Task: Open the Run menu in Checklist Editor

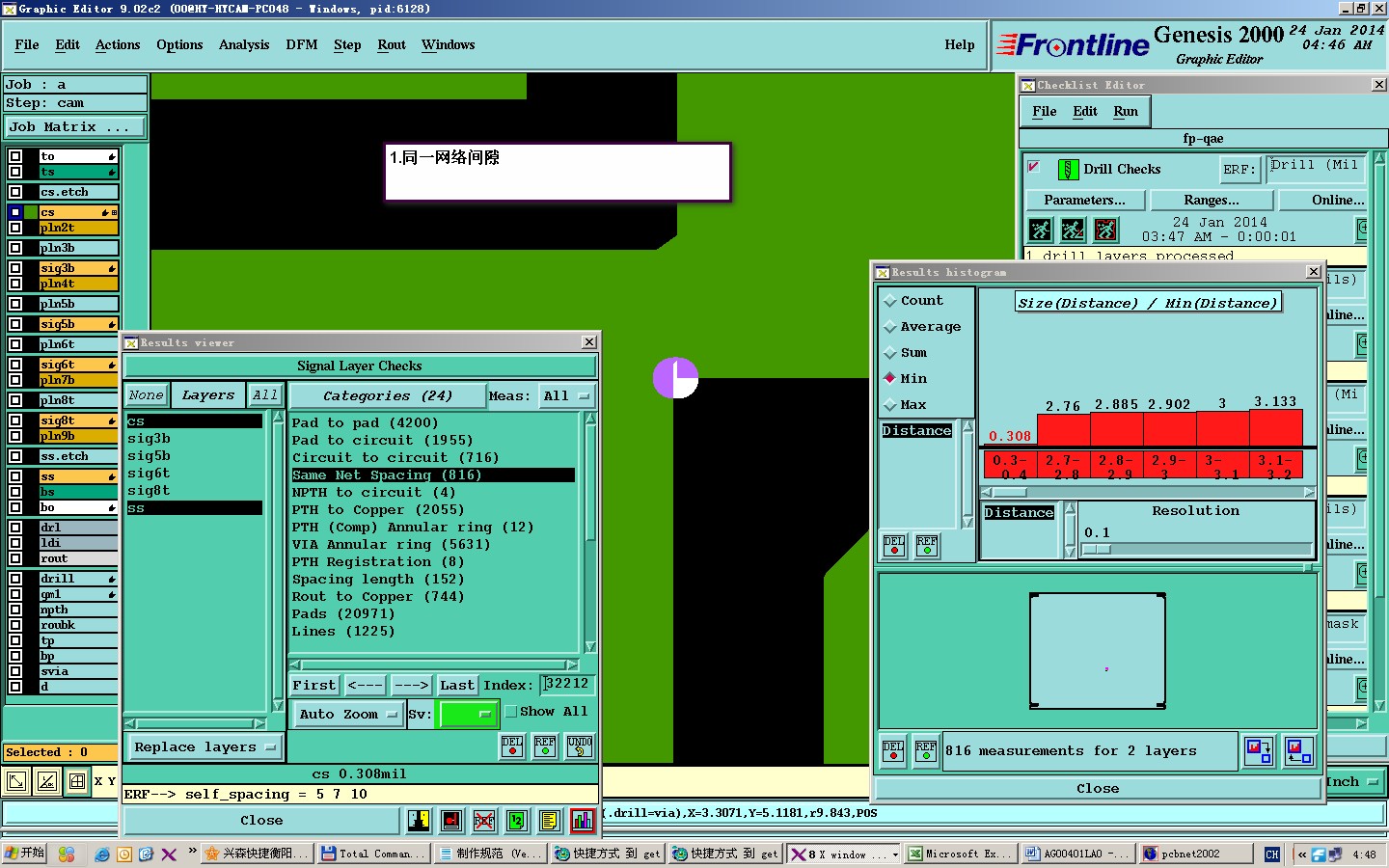Action: 1126,111
